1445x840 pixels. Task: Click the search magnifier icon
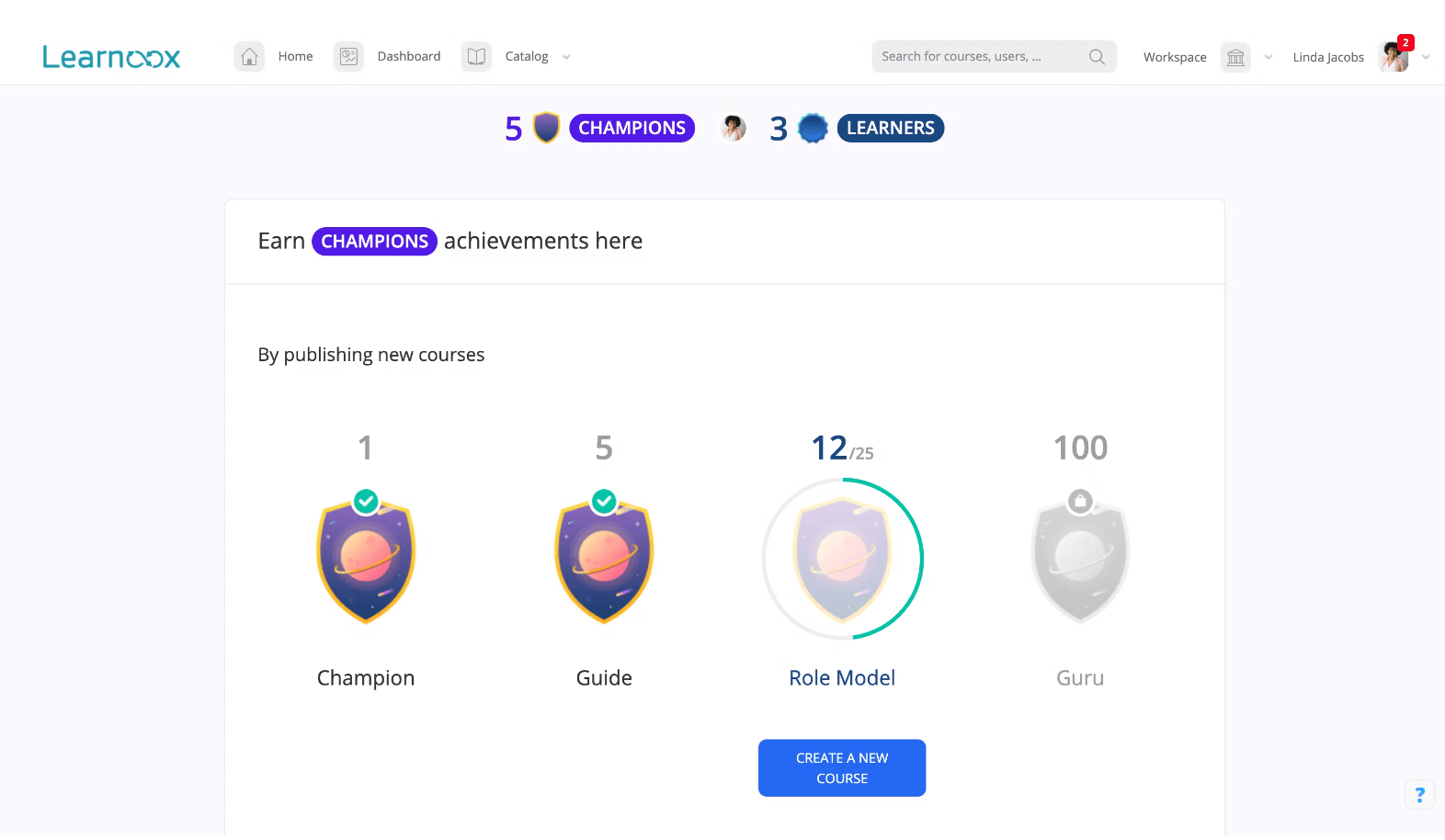point(1097,57)
